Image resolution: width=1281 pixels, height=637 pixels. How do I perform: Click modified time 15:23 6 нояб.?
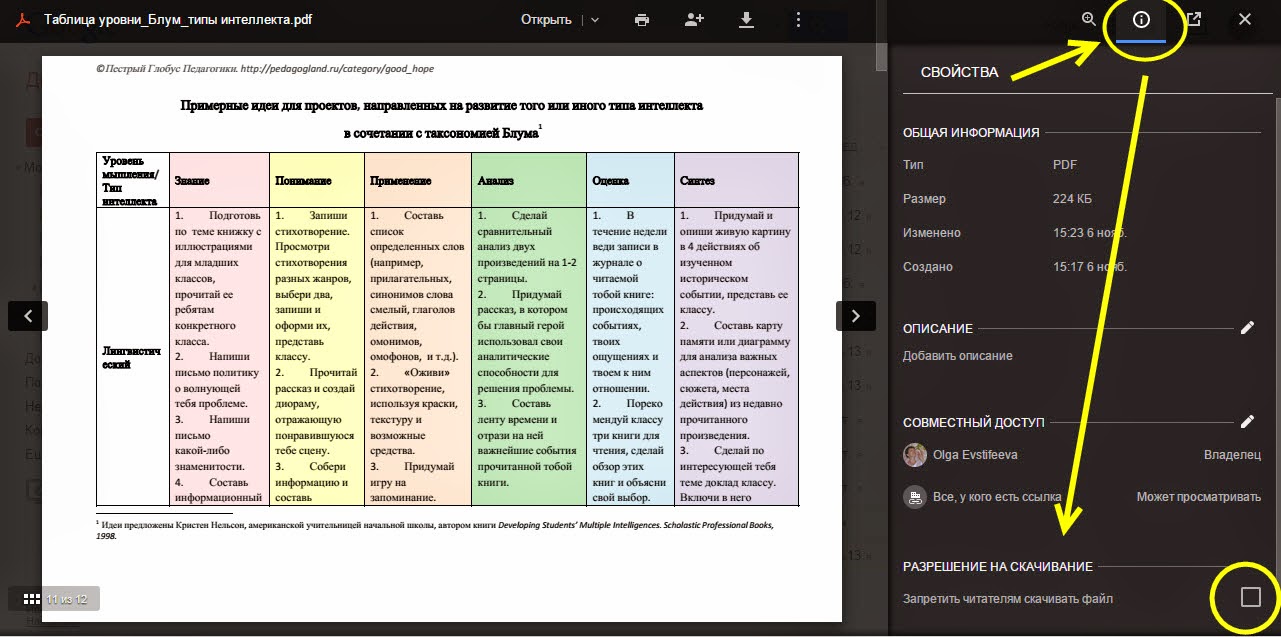(x=1090, y=233)
